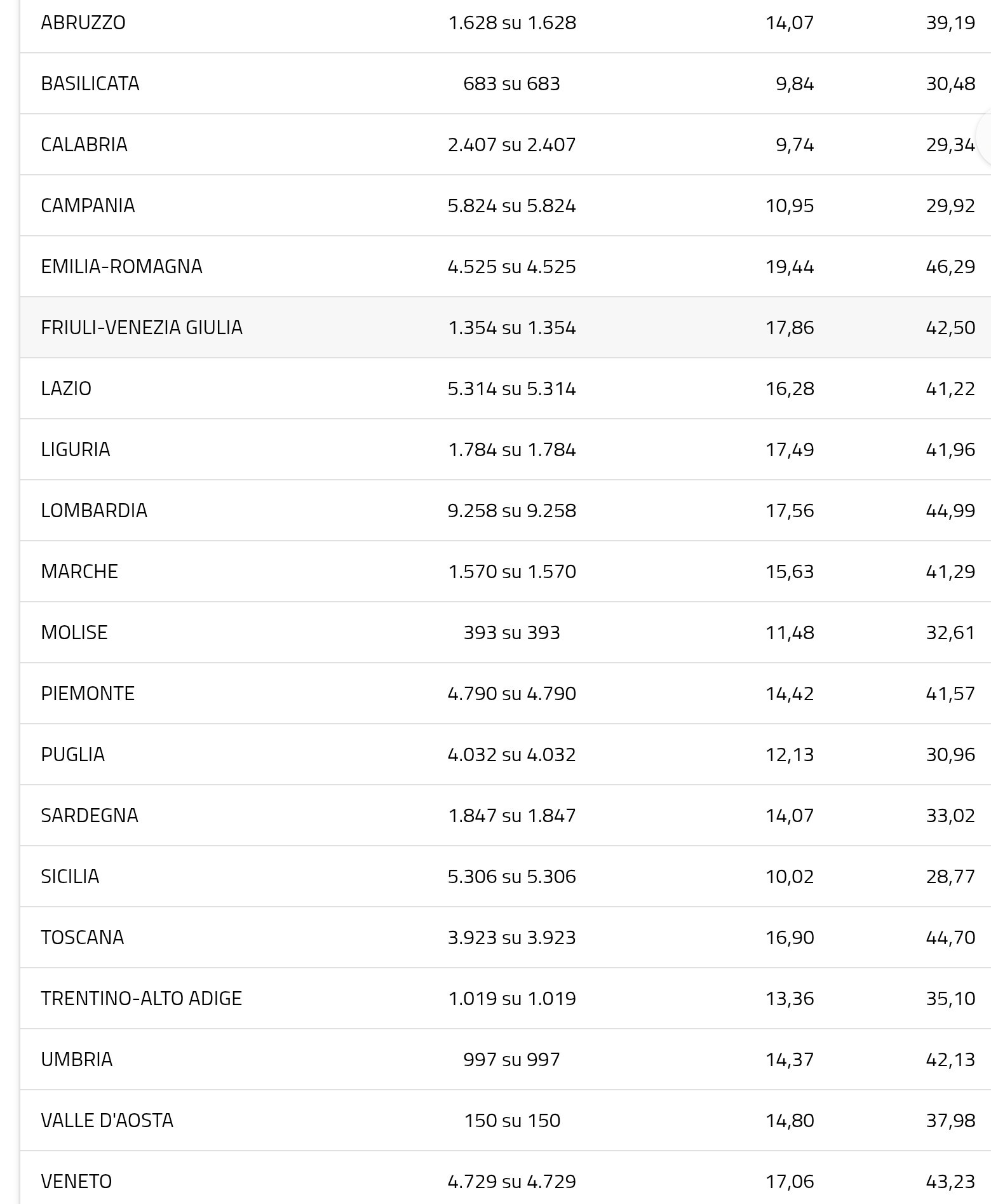Select the highlighted FRIULI-VENEZIA GIULIA row

(x=142, y=327)
